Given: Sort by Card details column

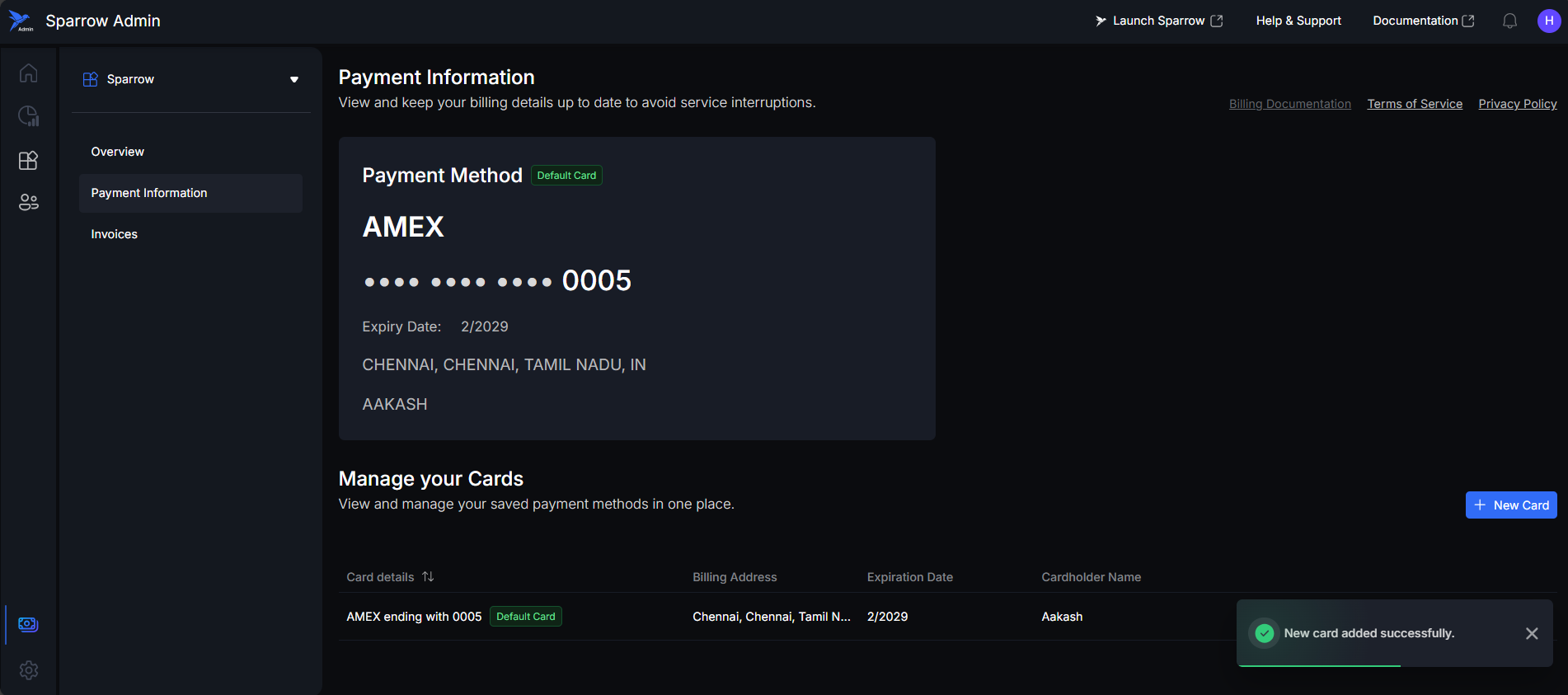Looking at the screenshot, I should click(x=428, y=577).
